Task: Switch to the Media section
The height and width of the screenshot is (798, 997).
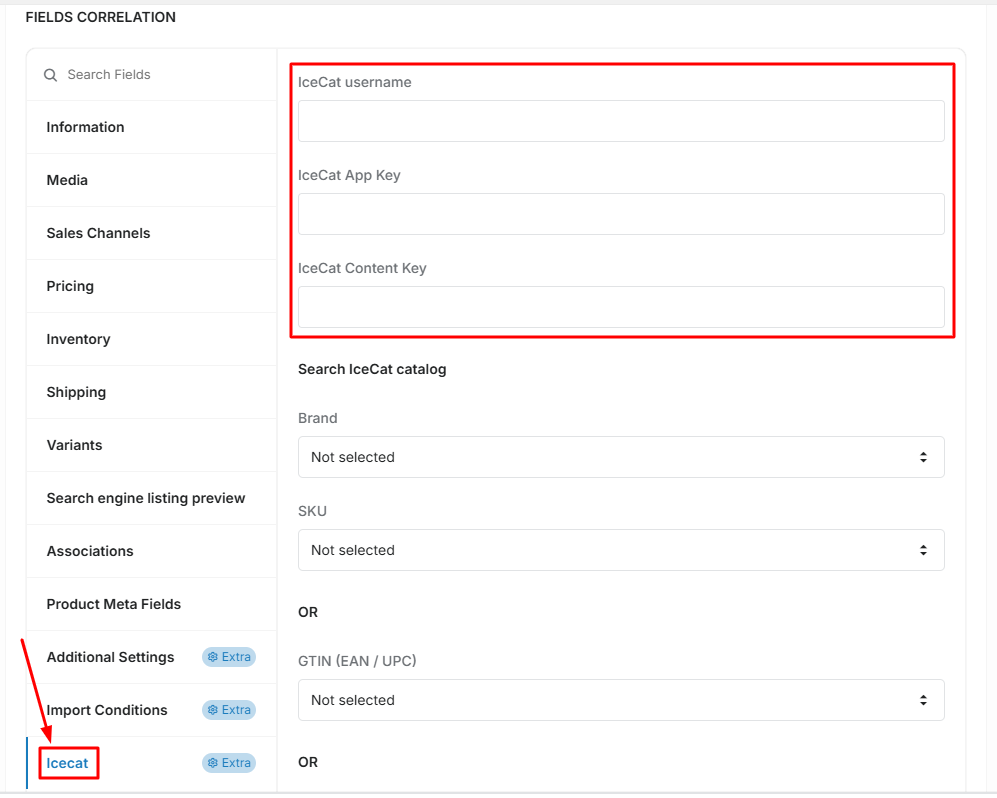Action: click(151, 180)
